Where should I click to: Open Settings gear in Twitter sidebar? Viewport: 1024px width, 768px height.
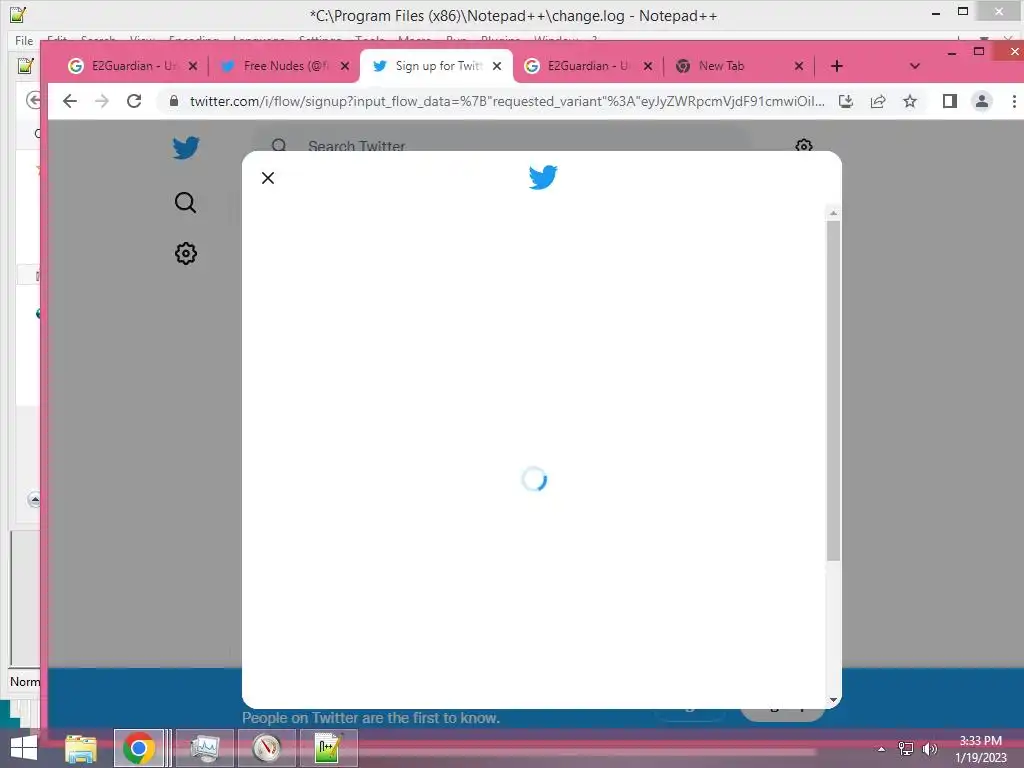click(x=185, y=253)
